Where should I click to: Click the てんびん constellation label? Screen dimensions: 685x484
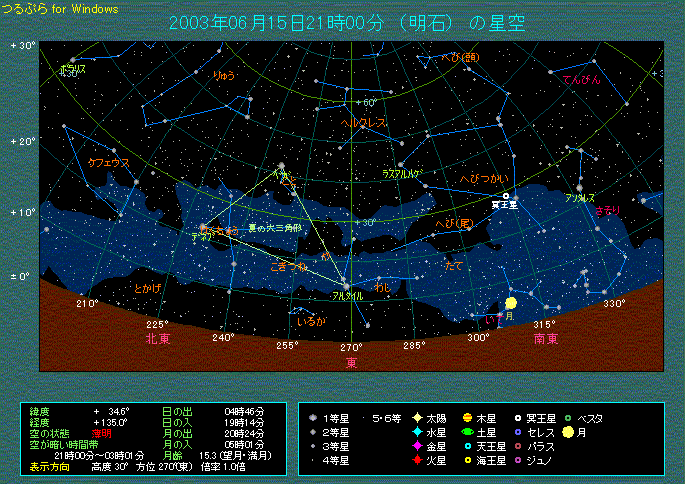pyautogui.click(x=581, y=80)
